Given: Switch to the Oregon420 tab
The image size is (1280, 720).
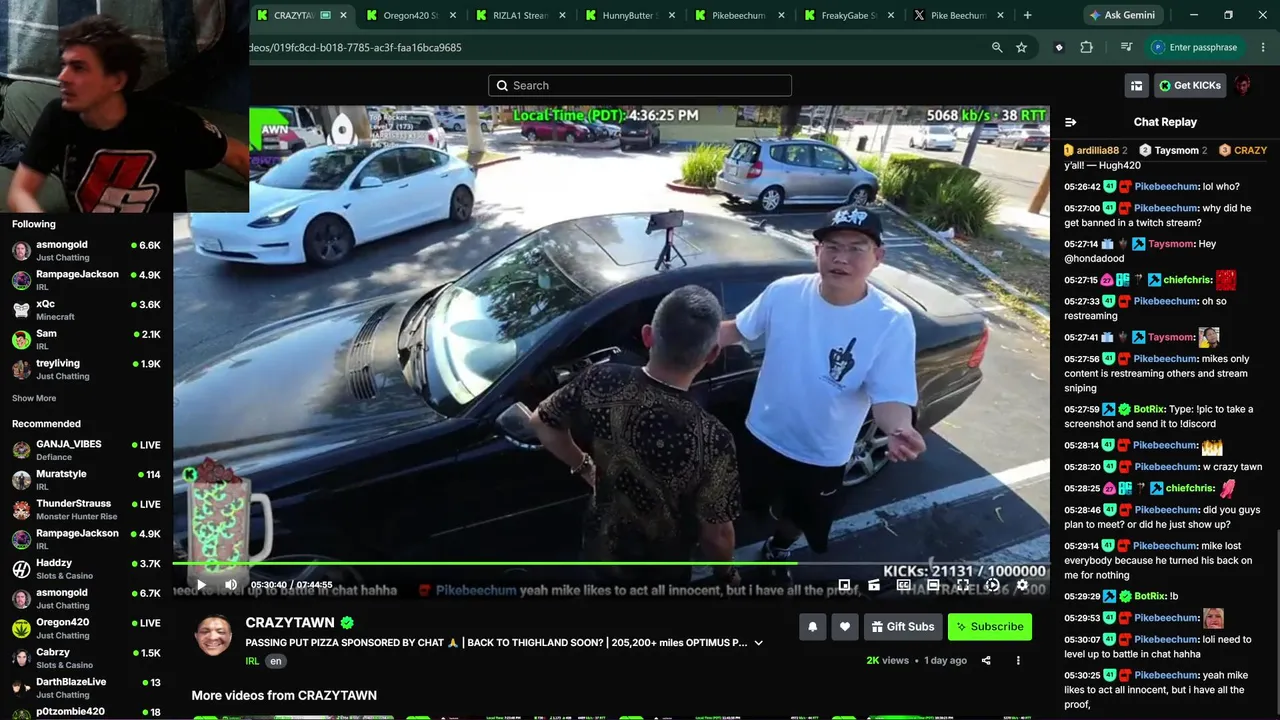Looking at the screenshot, I should point(411,15).
